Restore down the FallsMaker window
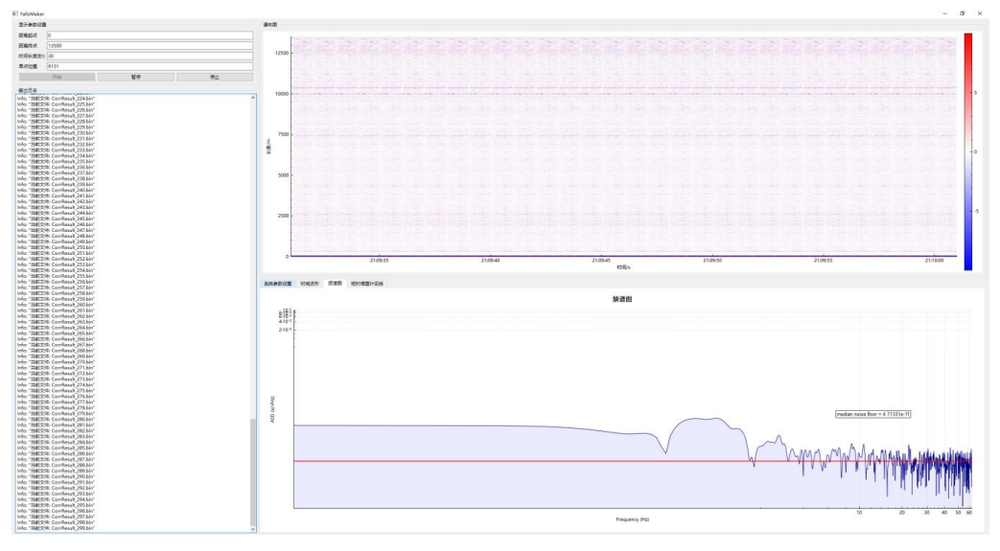 (962, 13)
